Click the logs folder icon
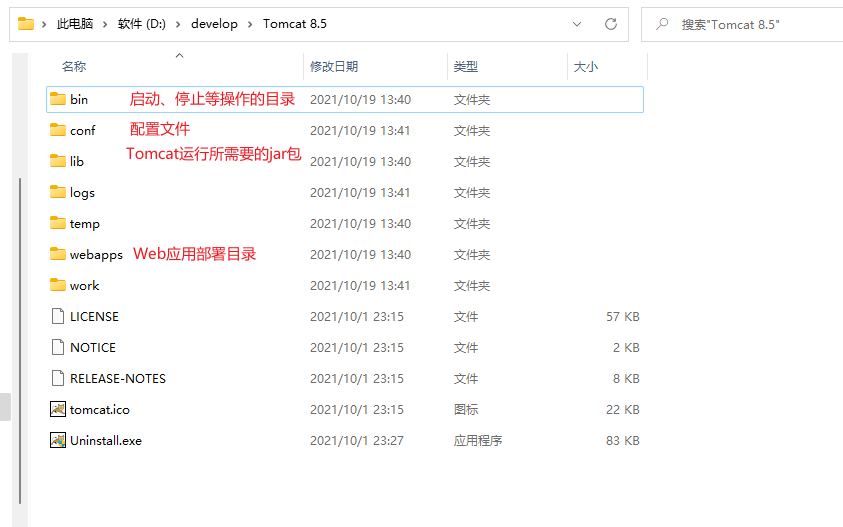This screenshot has height=527, width=843. click(x=58, y=192)
